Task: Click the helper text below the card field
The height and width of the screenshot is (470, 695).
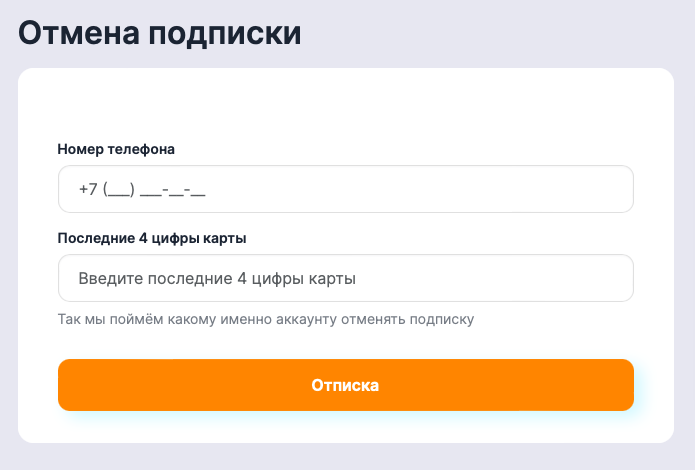Action: pos(265,320)
